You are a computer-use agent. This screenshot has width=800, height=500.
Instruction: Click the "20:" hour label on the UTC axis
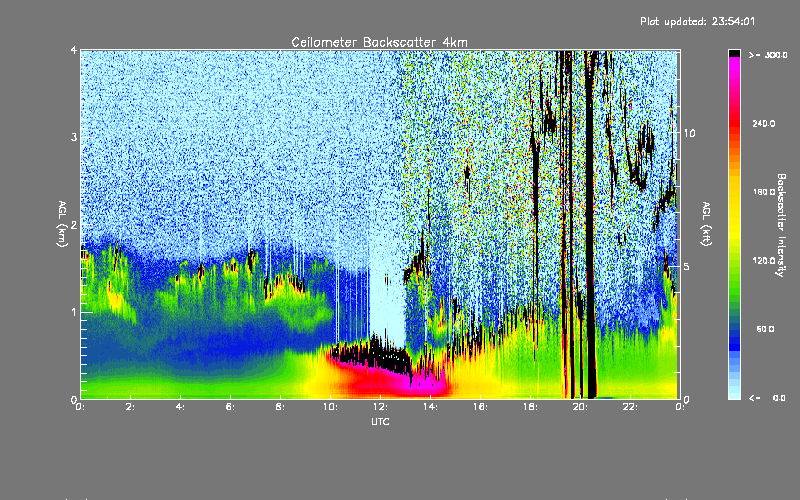click(580, 407)
